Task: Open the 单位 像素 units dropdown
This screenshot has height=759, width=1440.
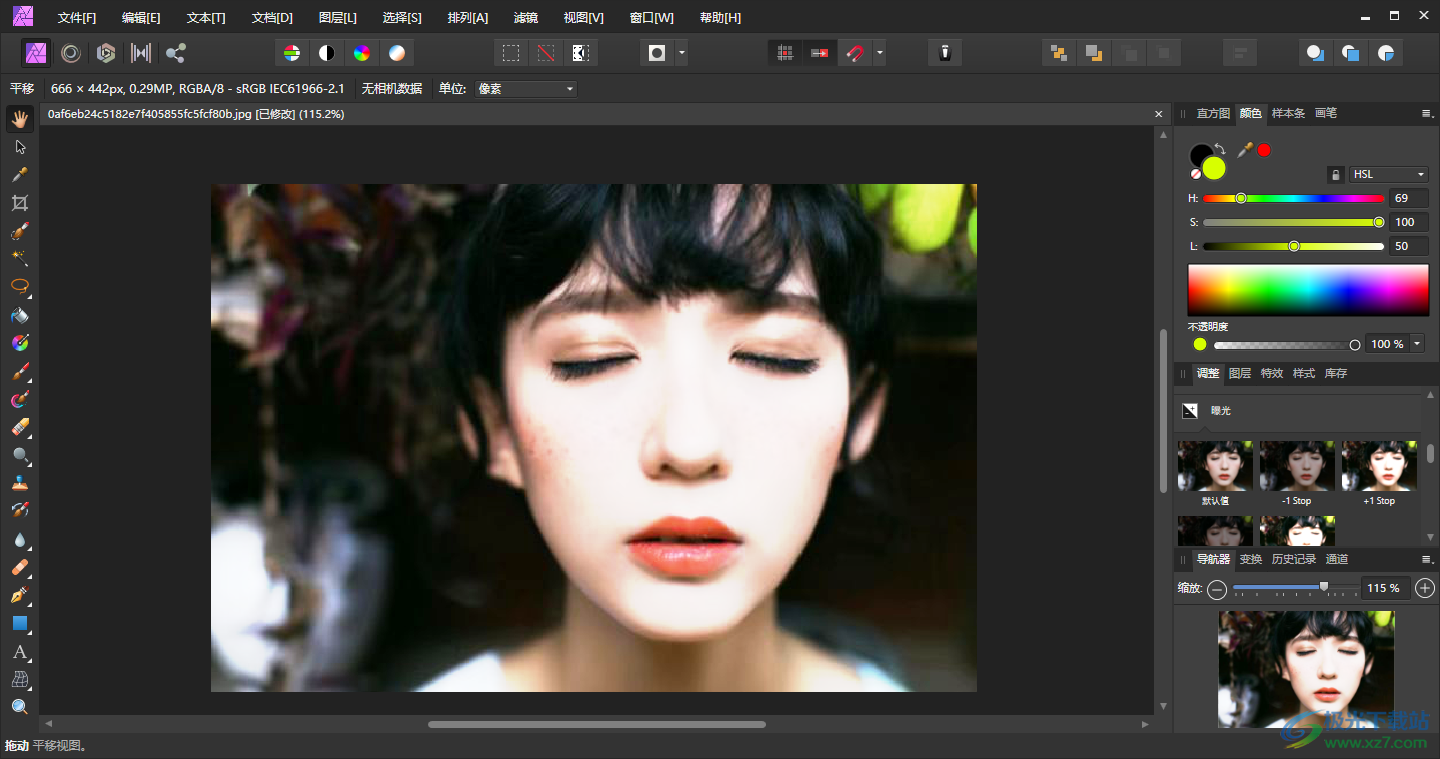Action: 526,89
